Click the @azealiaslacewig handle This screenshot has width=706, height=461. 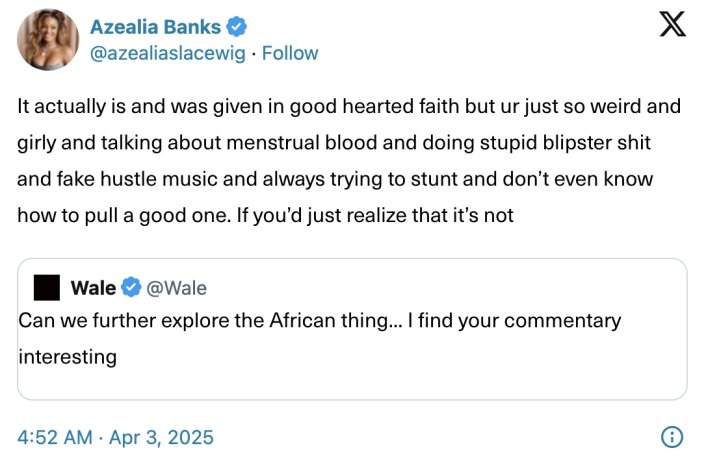(170, 53)
